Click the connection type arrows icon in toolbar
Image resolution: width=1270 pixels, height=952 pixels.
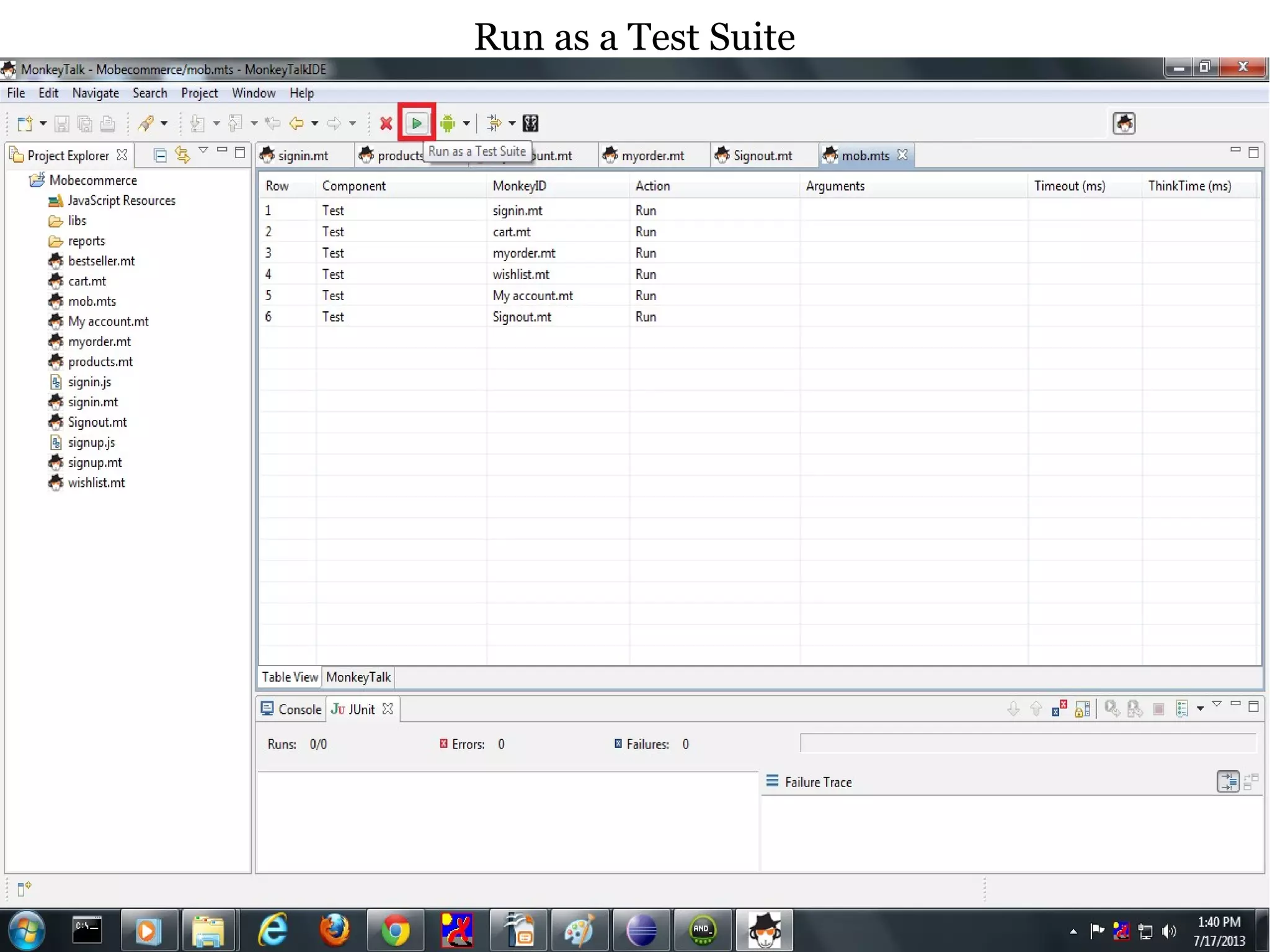click(494, 123)
